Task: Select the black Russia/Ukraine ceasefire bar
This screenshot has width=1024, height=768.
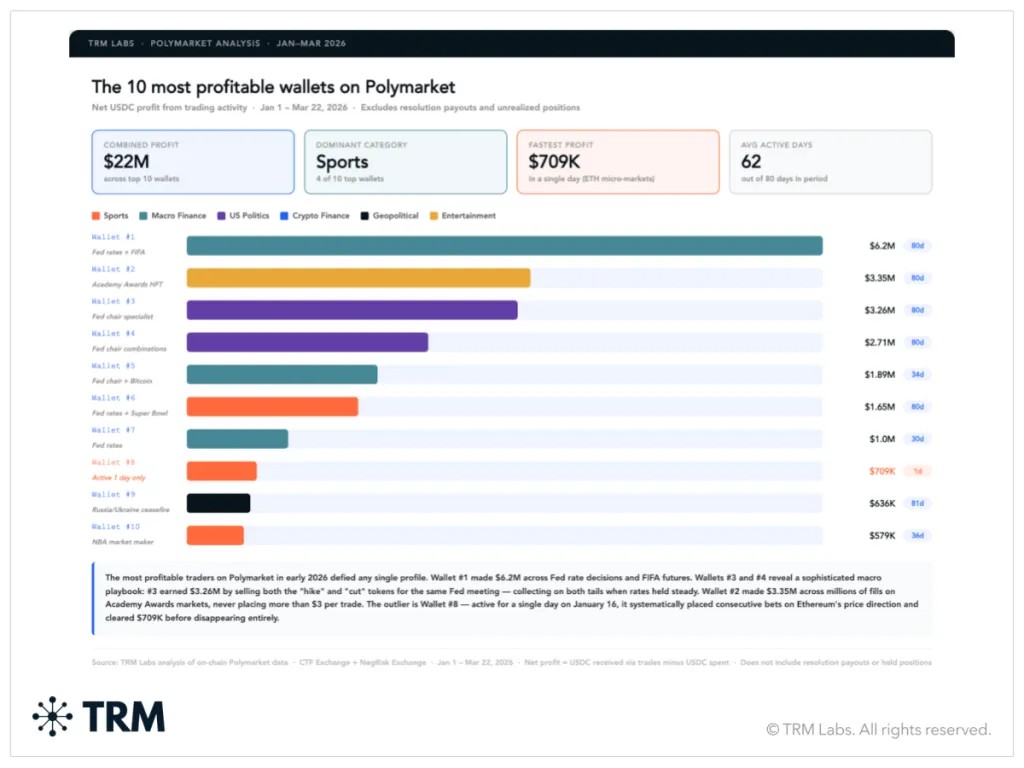Action: (218, 503)
